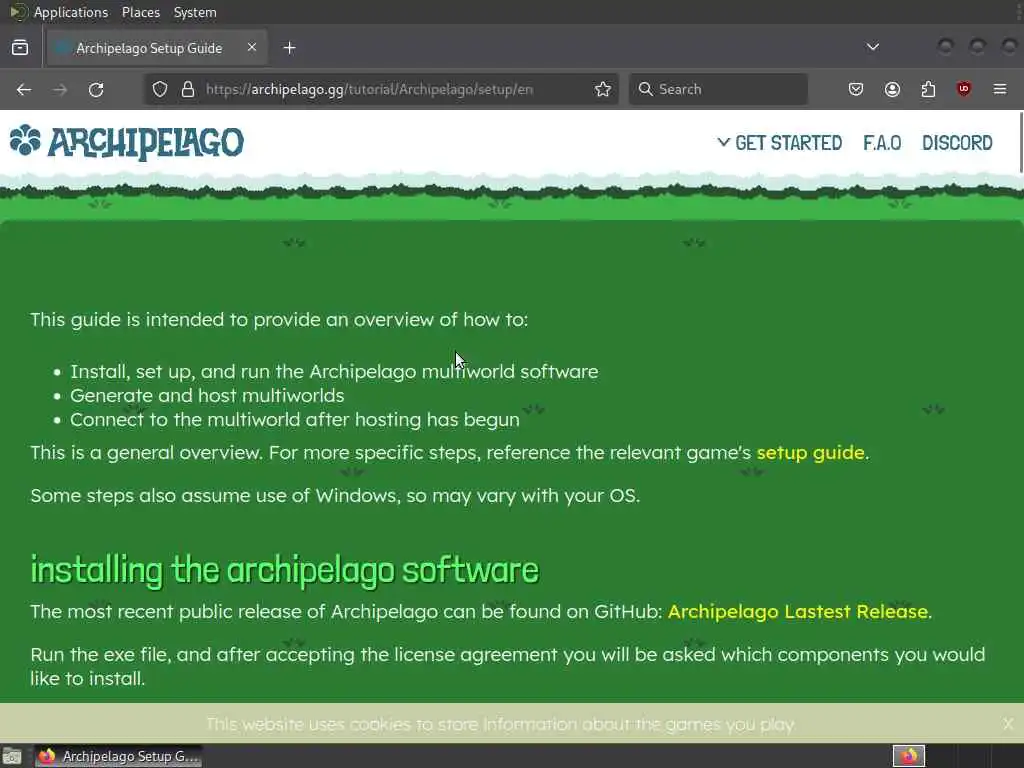Click the Firefox workspace switcher thumbnail
Viewport: 1024px width, 768px height.
point(908,756)
